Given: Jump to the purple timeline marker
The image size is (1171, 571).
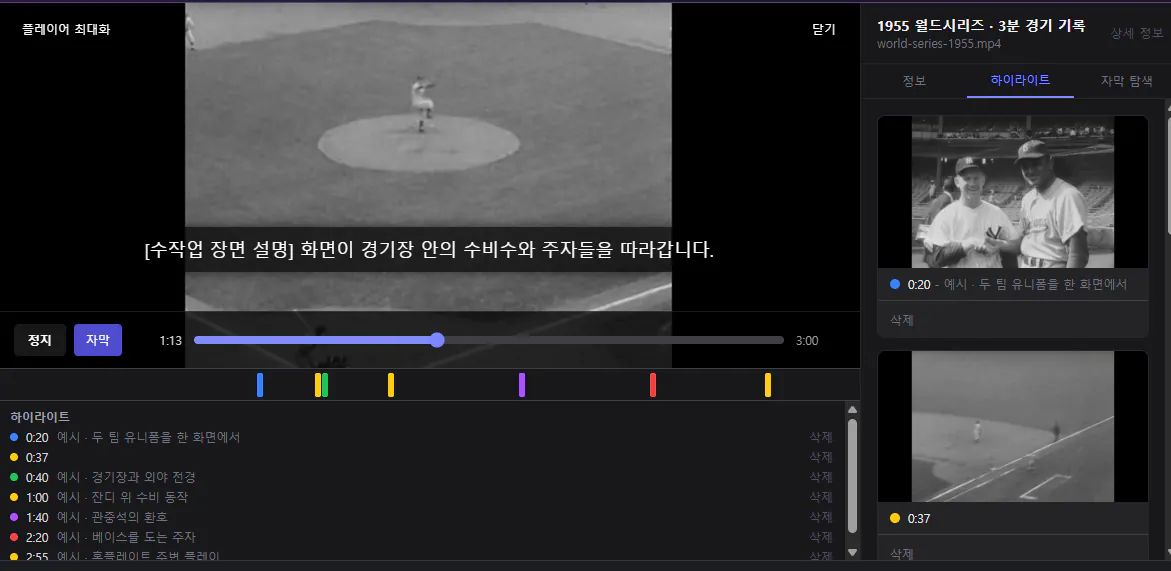Looking at the screenshot, I should click(522, 385).
